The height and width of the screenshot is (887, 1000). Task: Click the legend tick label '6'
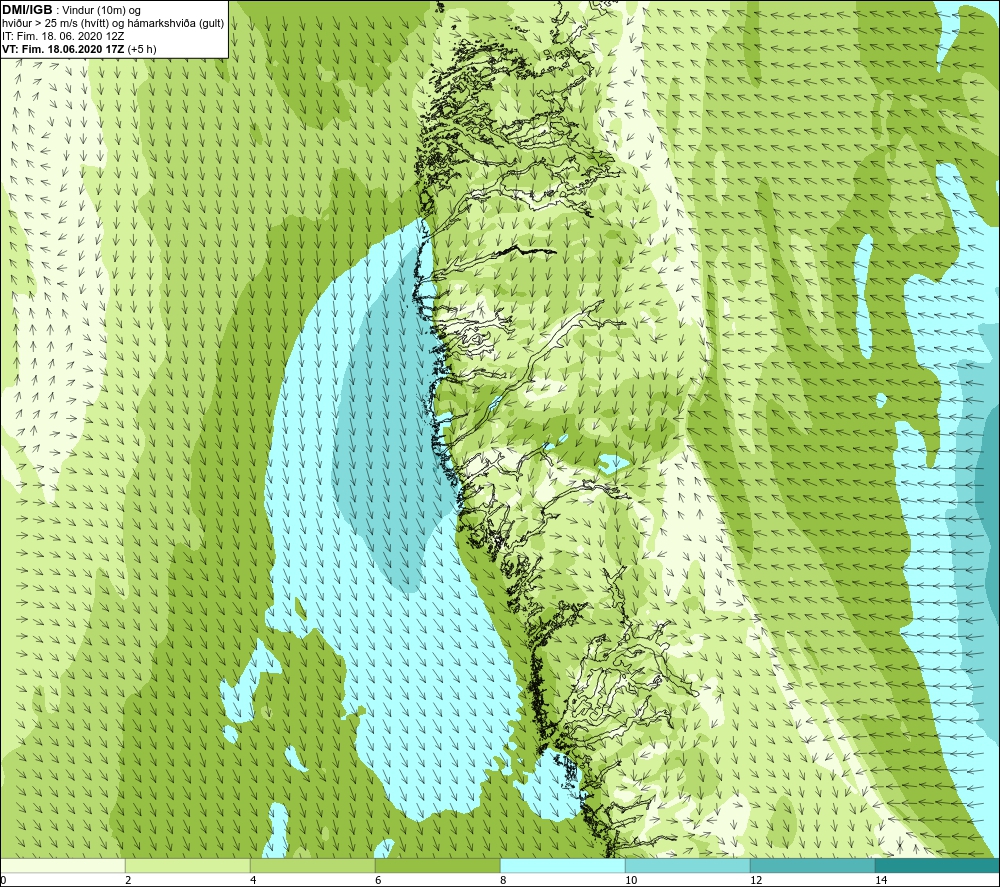(378, 880)
